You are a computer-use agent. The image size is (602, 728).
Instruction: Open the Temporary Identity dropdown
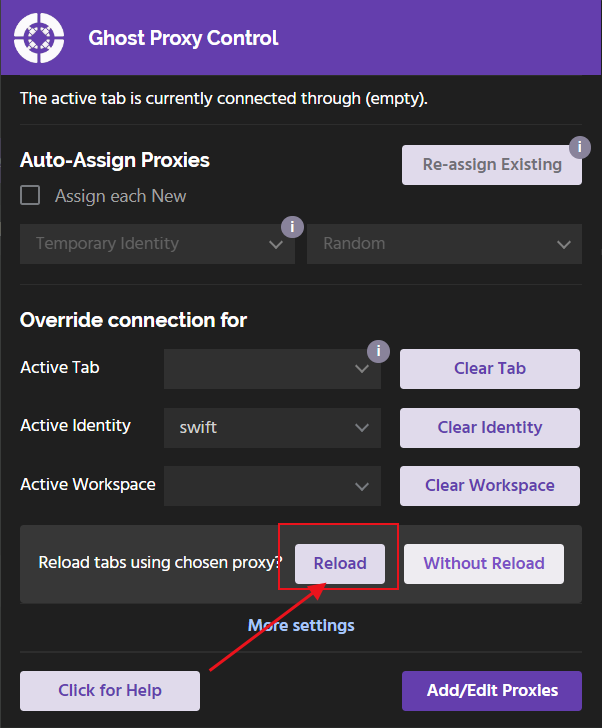coord(157,244)
